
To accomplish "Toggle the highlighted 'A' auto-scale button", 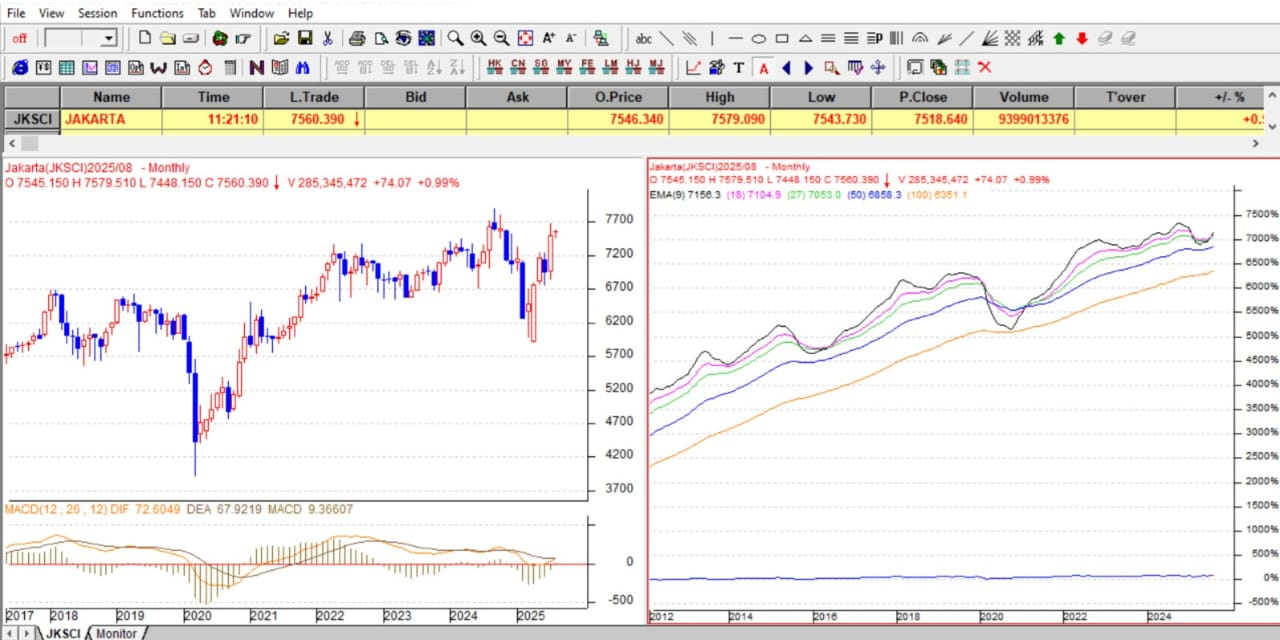I will (x=763, y=67).
